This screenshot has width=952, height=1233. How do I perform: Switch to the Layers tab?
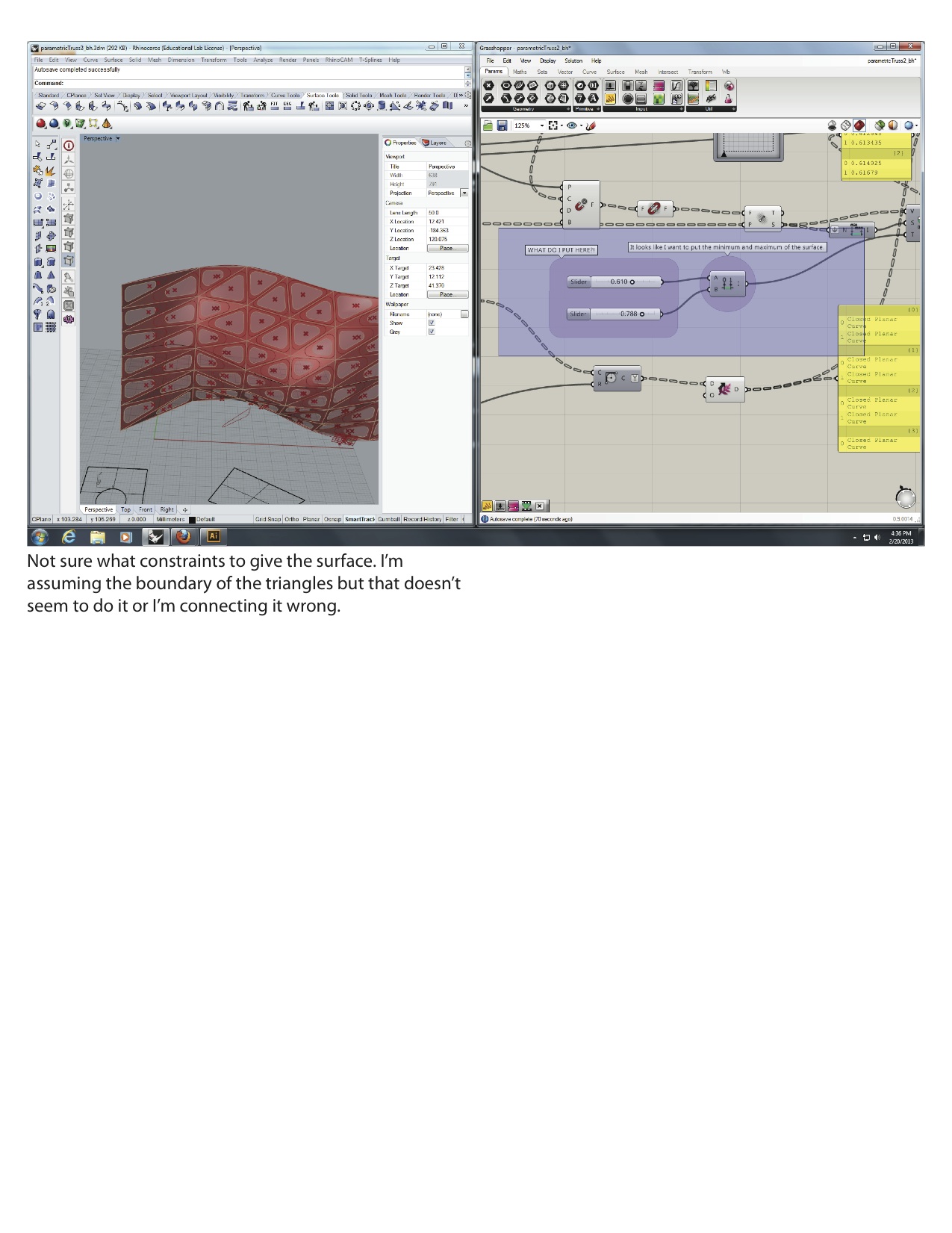[435, 143]
